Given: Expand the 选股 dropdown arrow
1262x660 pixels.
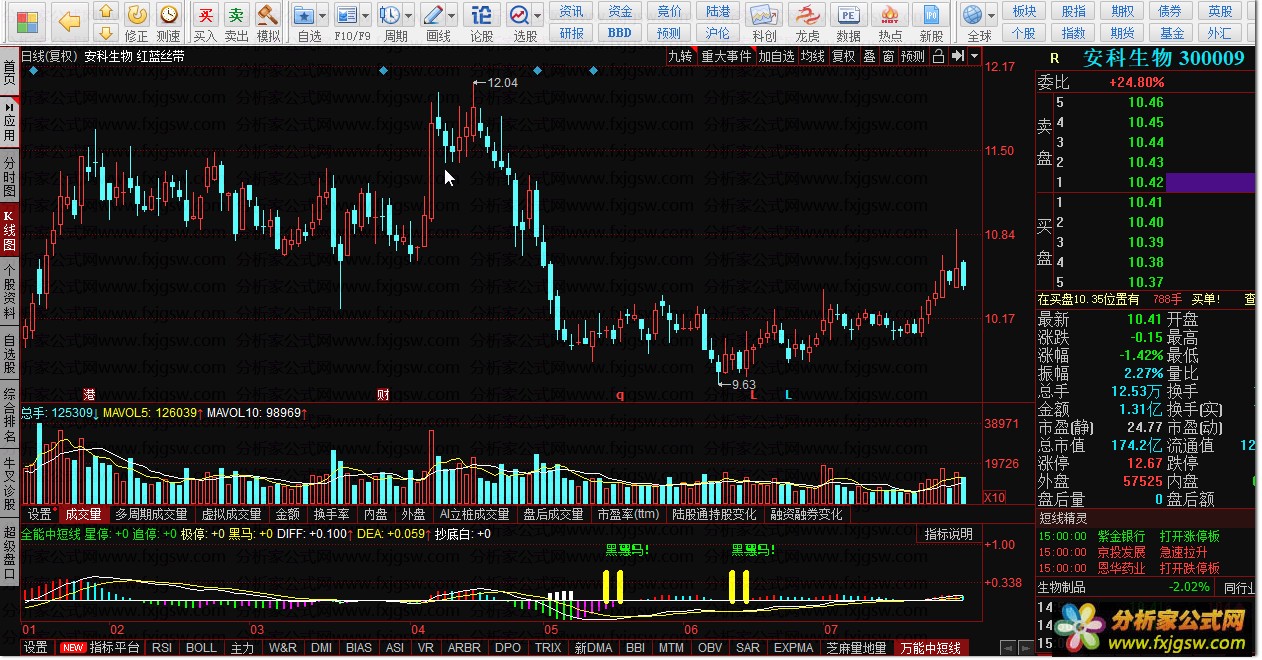Looking at the screenshot, I should (x=539, y=16).
